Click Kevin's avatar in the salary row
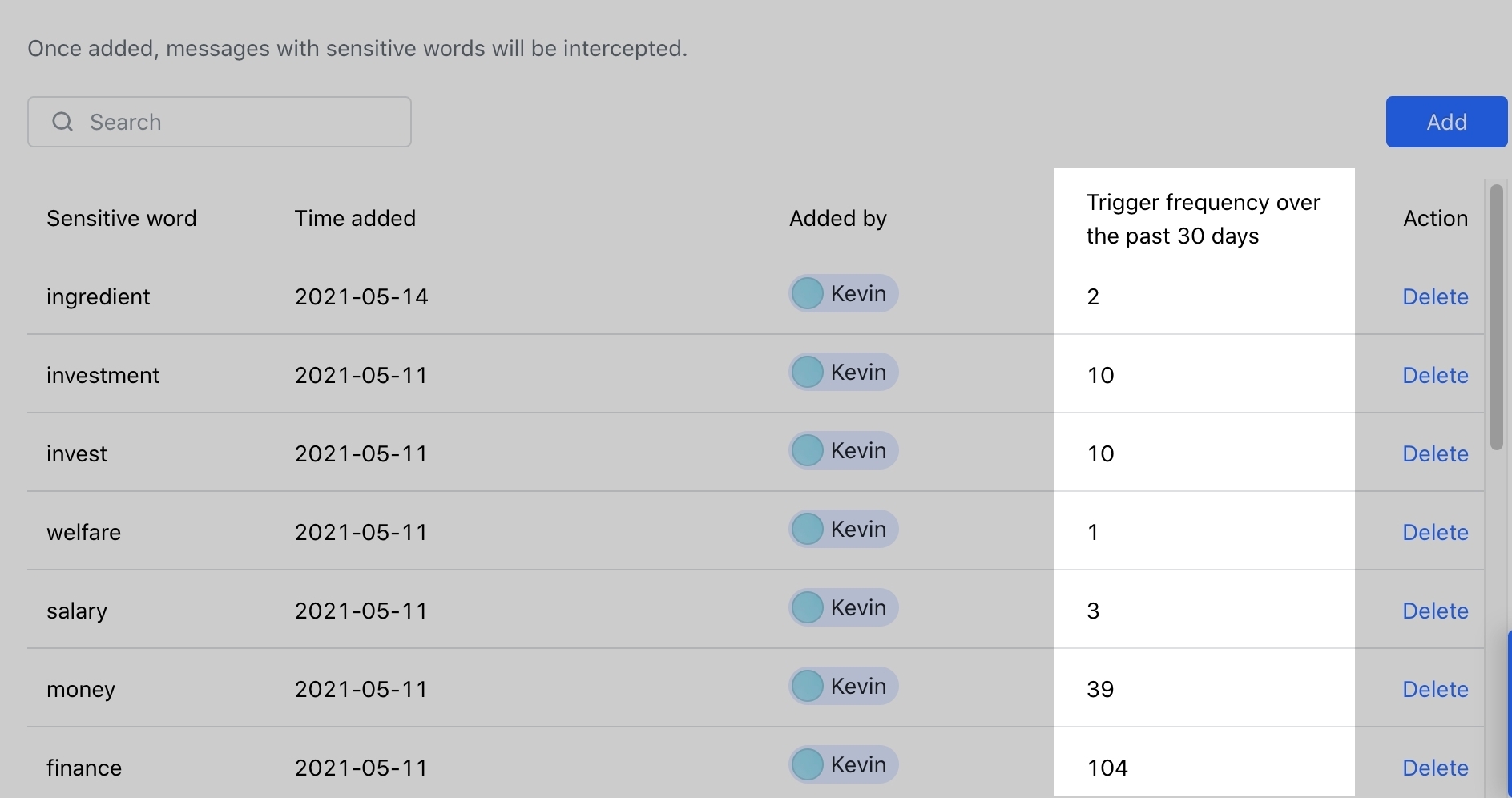This screenshot has height=798, width=1512. click(x=808, y=608)
